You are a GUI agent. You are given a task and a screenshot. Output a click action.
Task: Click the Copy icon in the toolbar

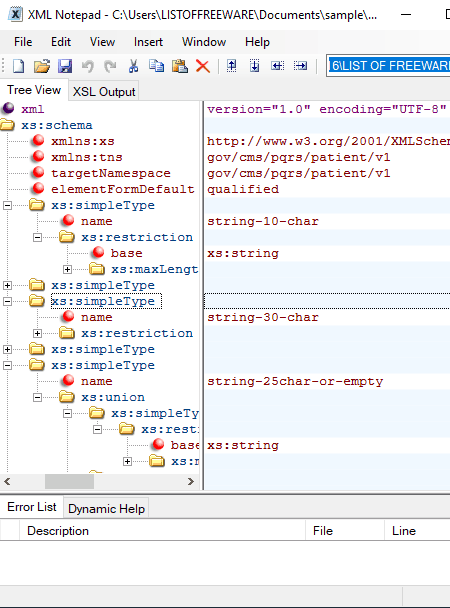(157, 66)
